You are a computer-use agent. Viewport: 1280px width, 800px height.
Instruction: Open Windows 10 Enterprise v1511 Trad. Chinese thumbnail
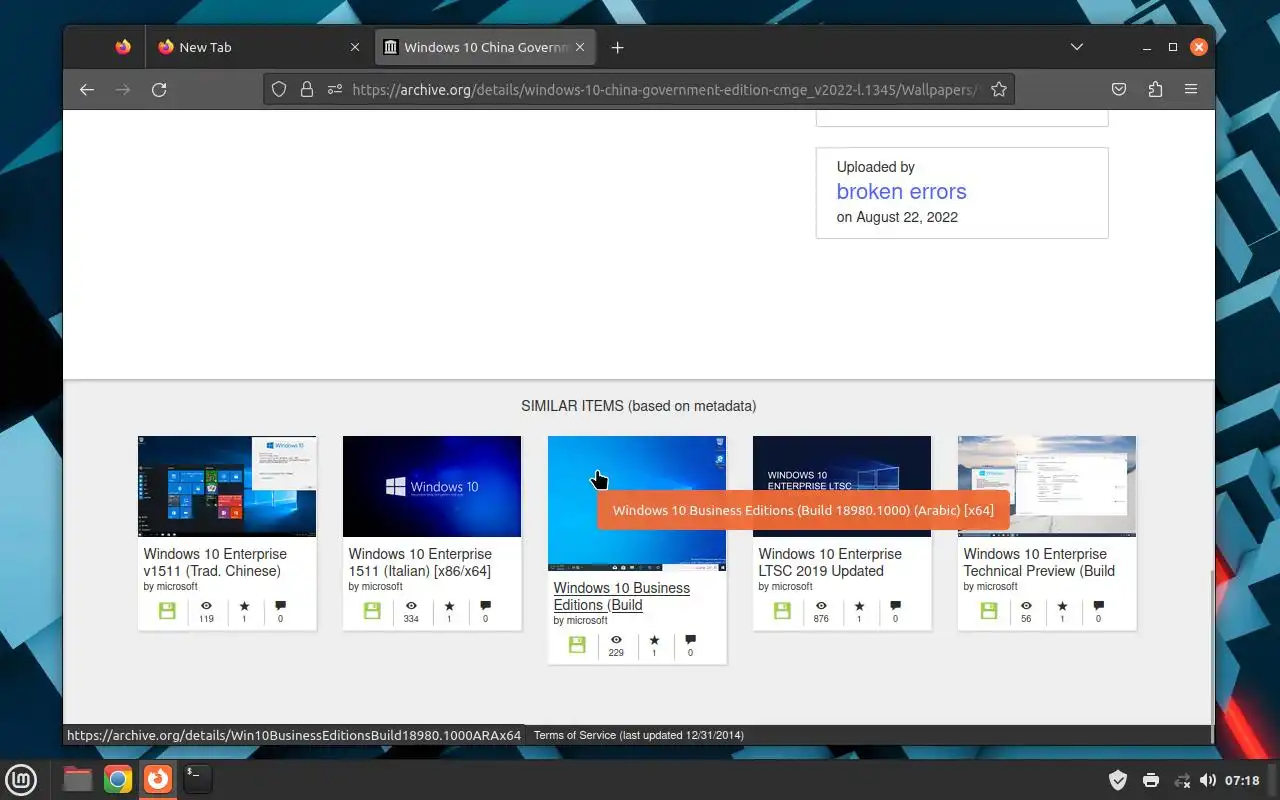[227, 486]
